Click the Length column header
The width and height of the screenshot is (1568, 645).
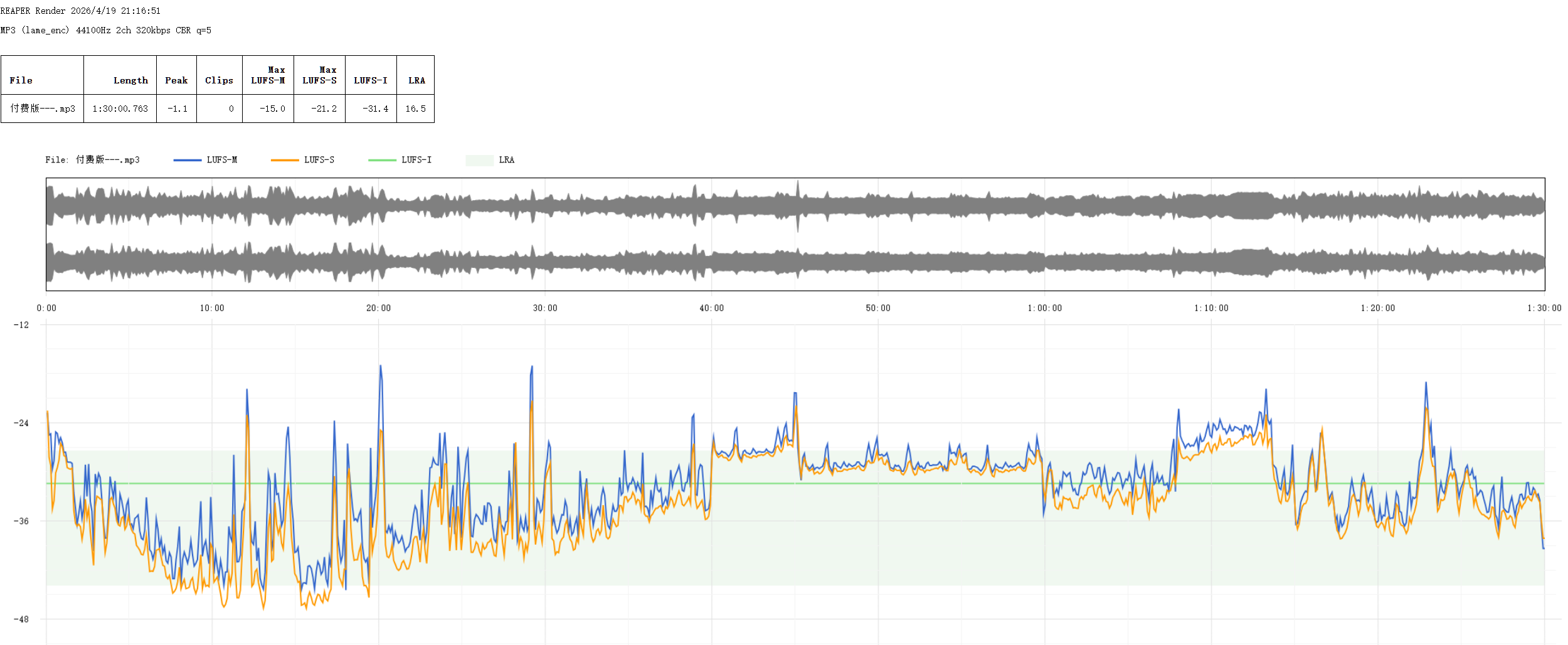coord(130,80)
